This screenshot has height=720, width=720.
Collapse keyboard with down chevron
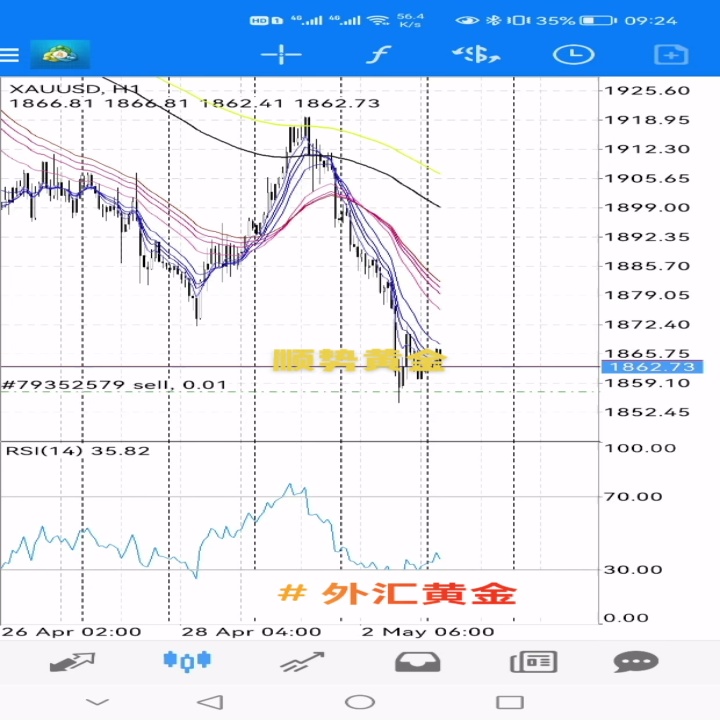coord(97,702)
